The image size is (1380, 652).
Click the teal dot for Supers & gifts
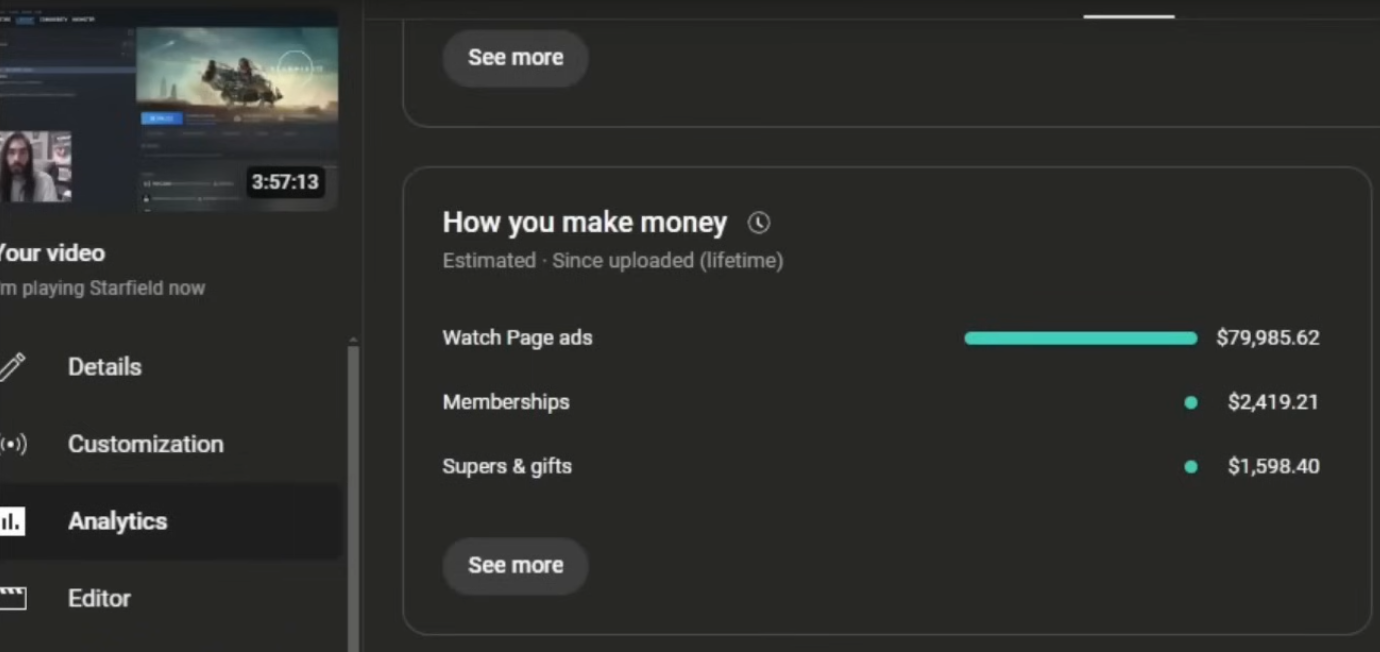pyautogui.click(x=1190, y=467)
